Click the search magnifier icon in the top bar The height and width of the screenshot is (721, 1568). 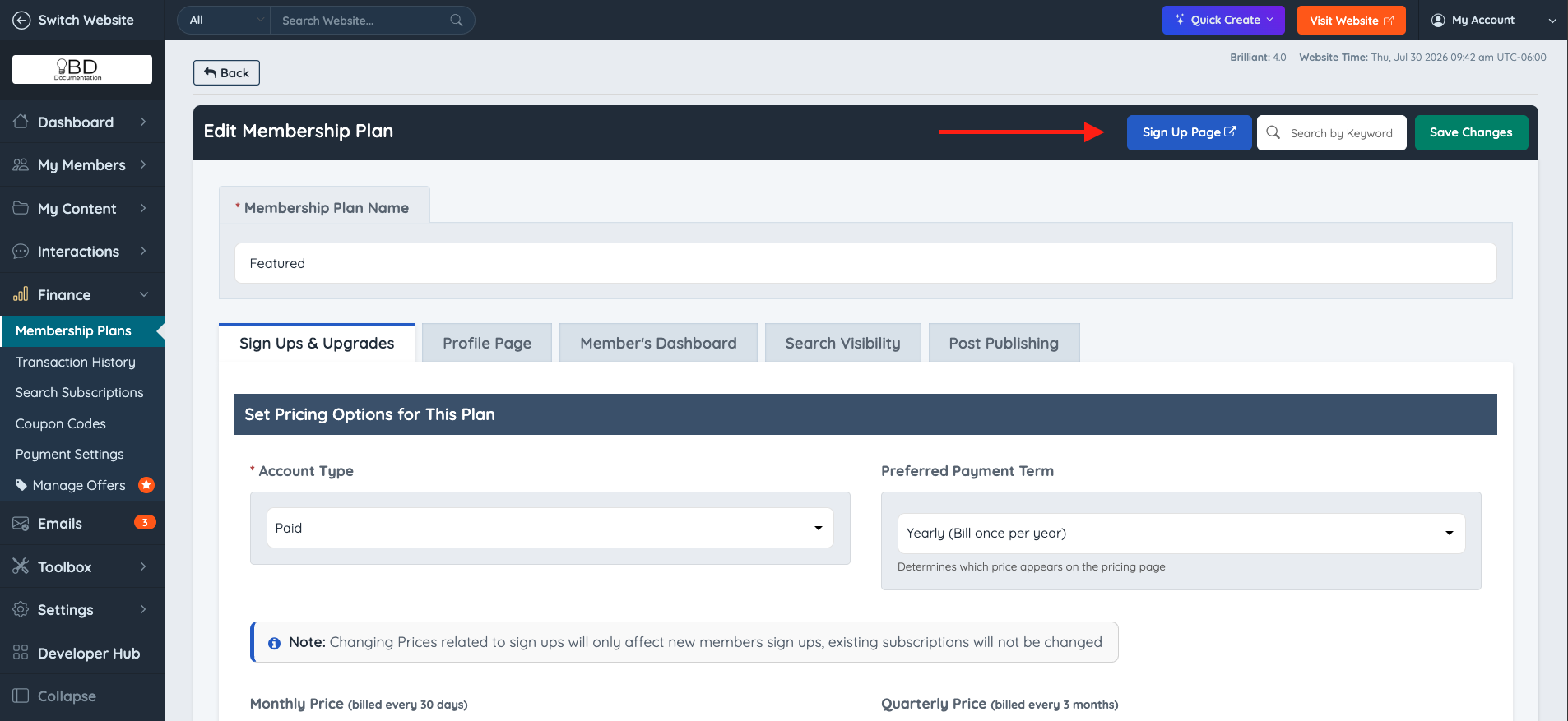pyautogui.click(x=457, y=20)
